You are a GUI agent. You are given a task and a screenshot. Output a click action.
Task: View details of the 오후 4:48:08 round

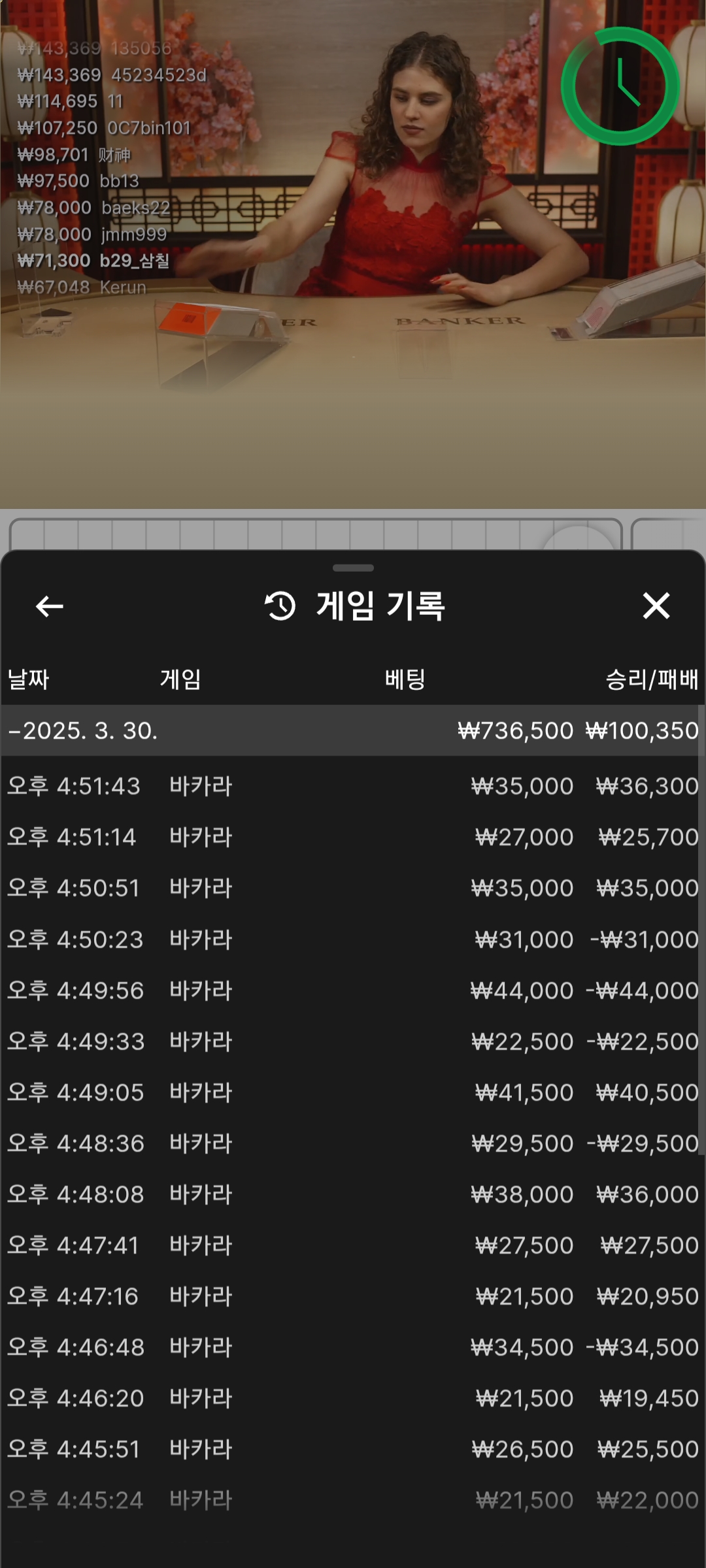pos(353,1194)
